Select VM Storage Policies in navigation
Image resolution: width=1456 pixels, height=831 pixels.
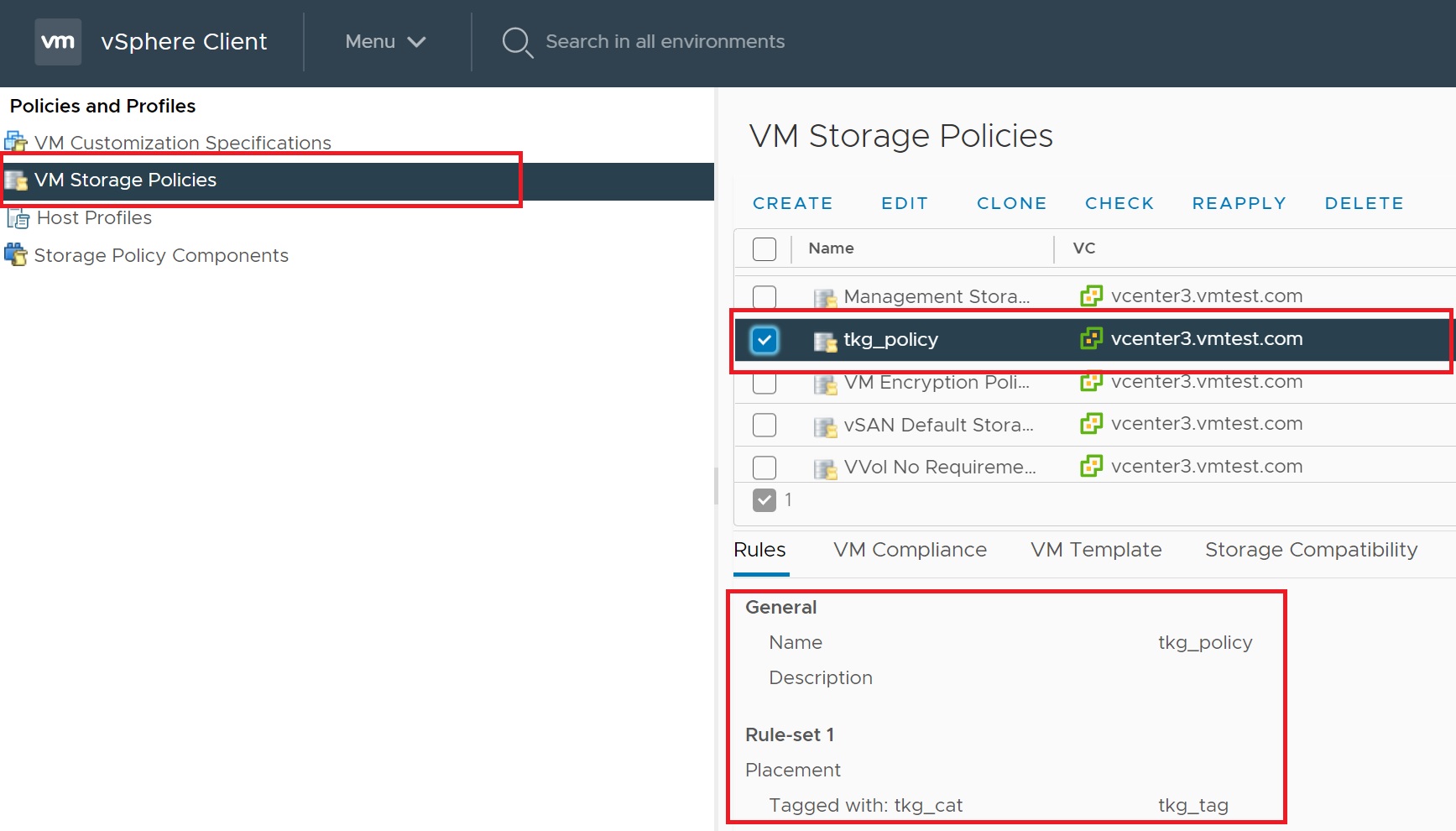pos(126,180)
